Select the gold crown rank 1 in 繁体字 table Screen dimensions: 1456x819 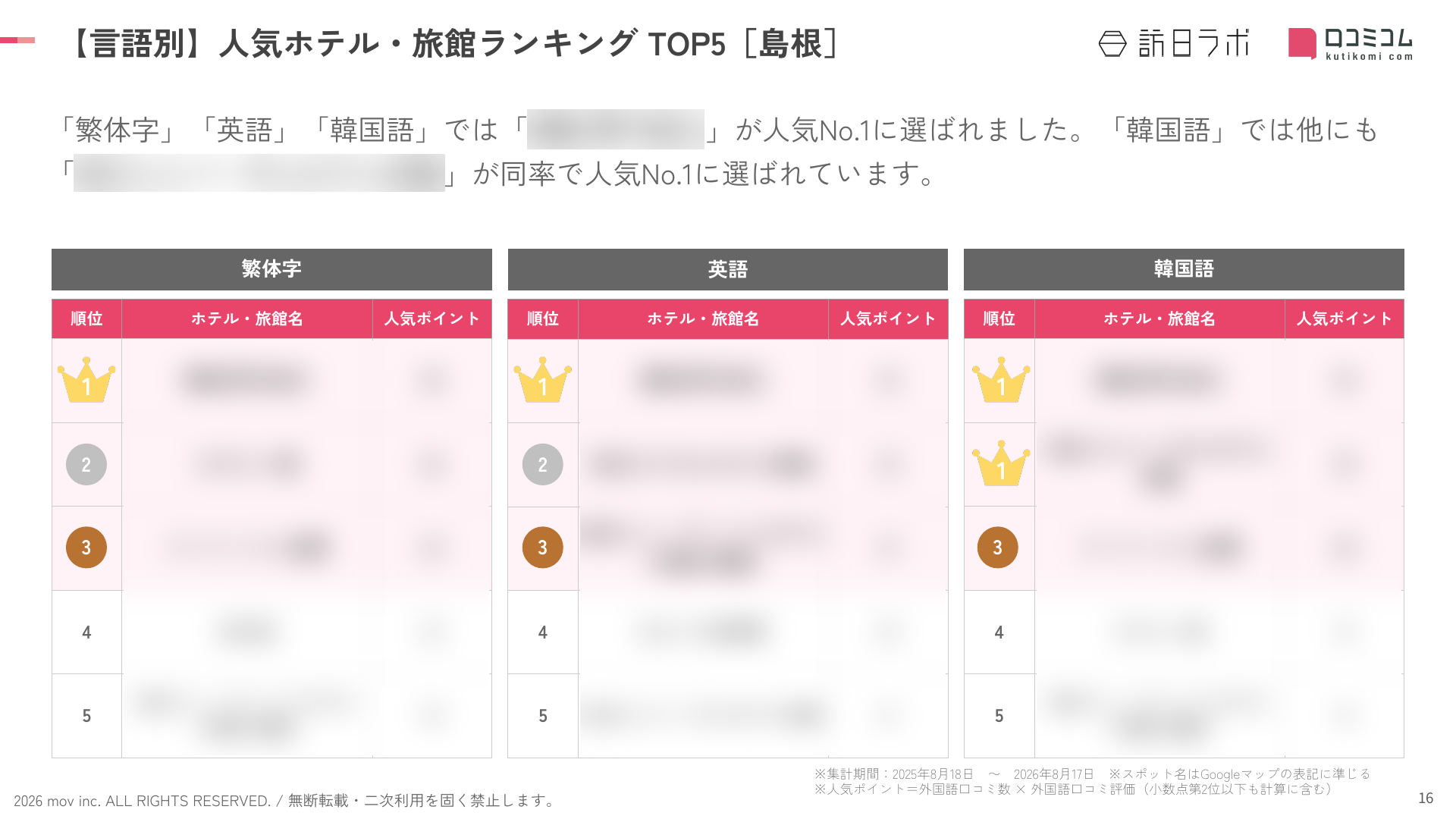pos(86,380)
